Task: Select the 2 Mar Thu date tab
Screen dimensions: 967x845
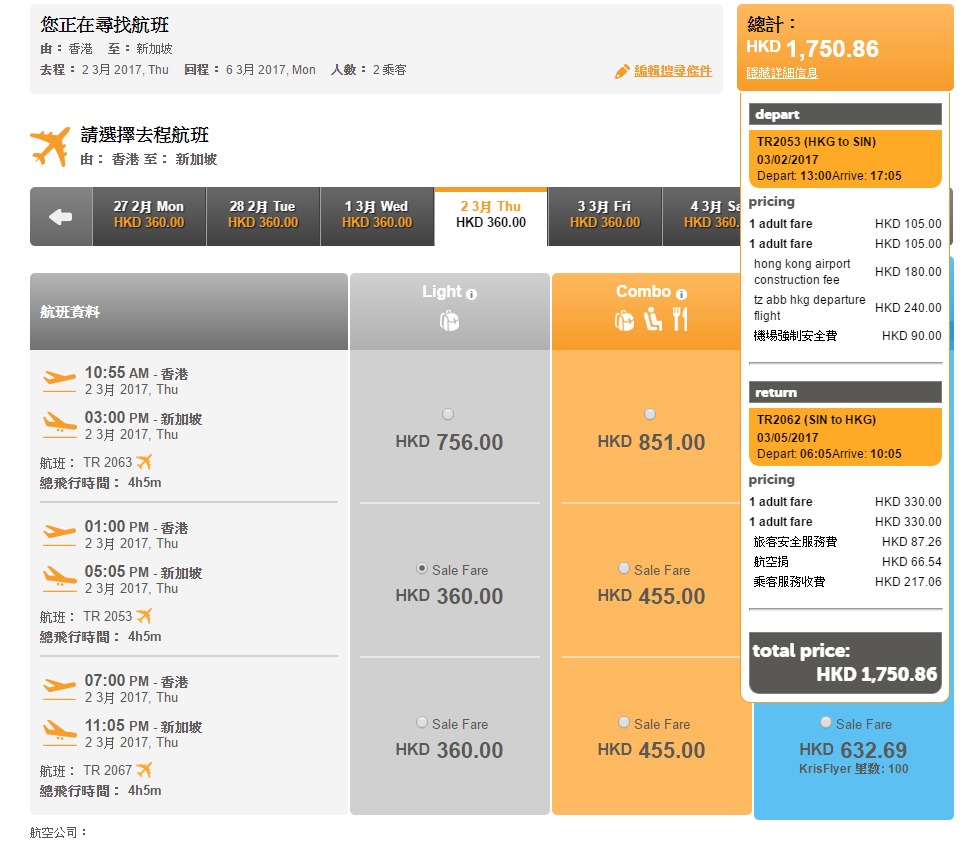Action: pos(491,215)
